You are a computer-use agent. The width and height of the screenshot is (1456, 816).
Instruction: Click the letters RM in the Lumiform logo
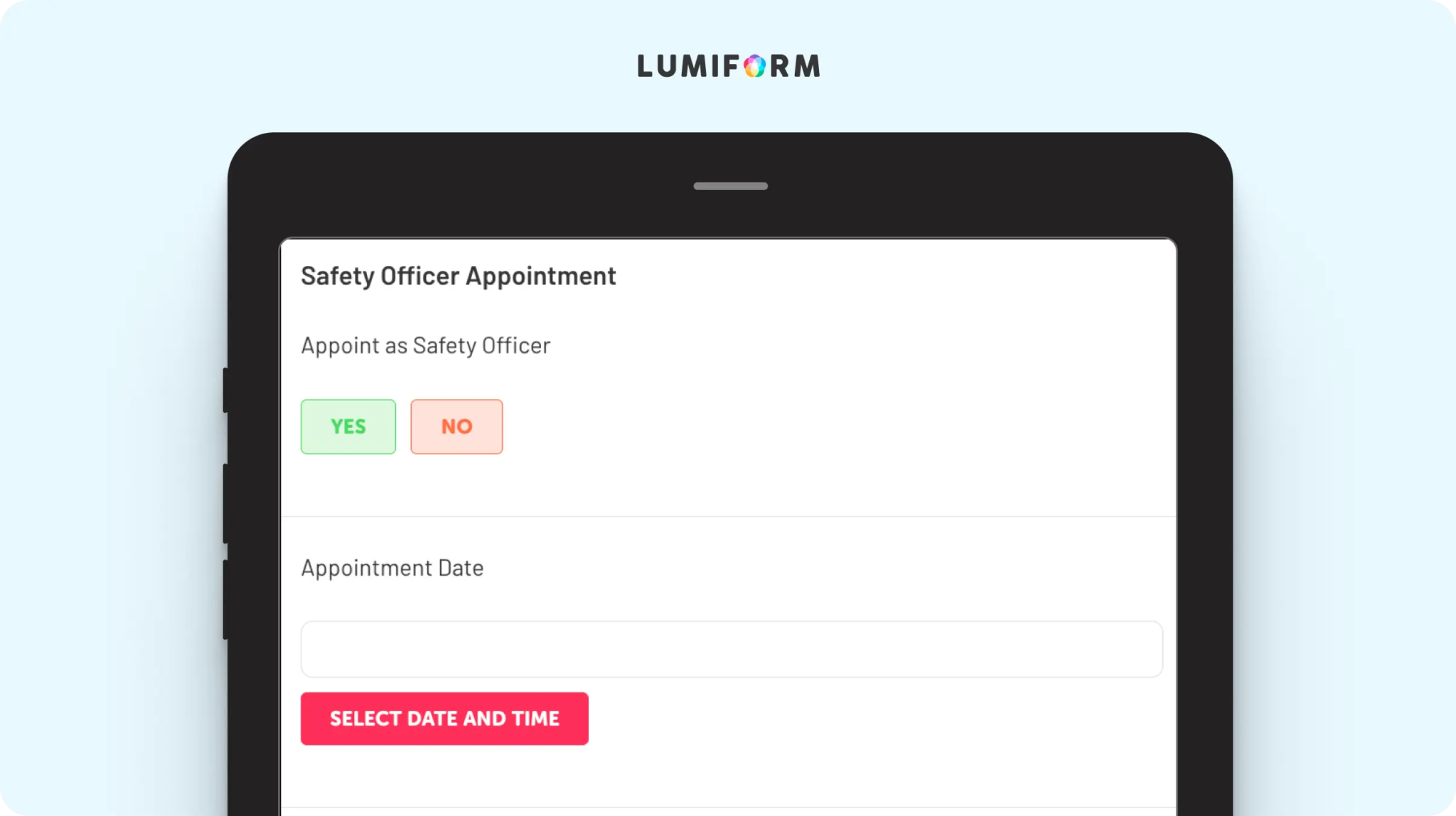[x=796, y=66]
